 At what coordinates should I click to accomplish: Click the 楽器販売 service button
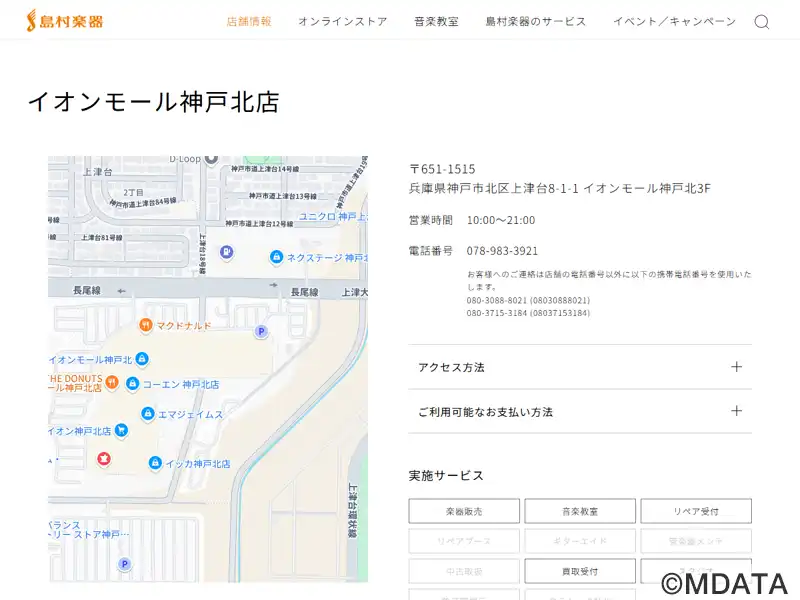tap(464, 511)
